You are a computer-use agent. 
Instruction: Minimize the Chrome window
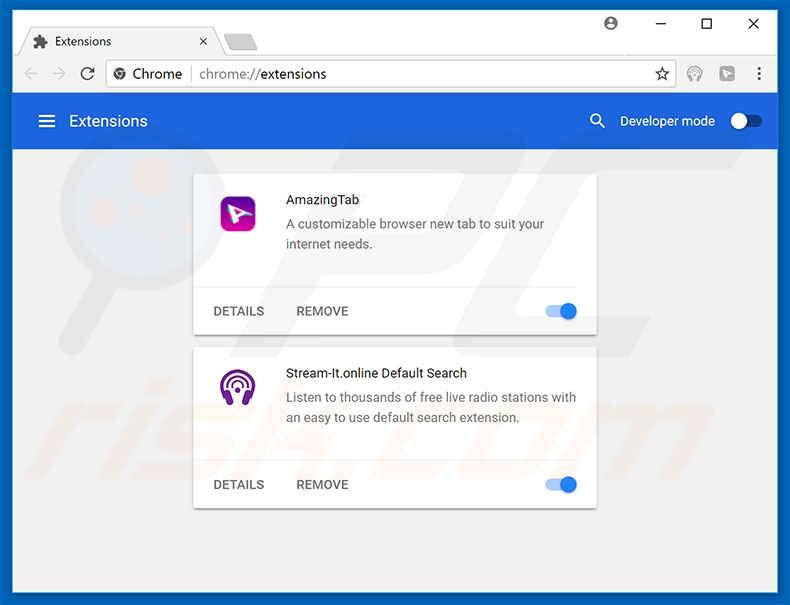coord(661,24)
